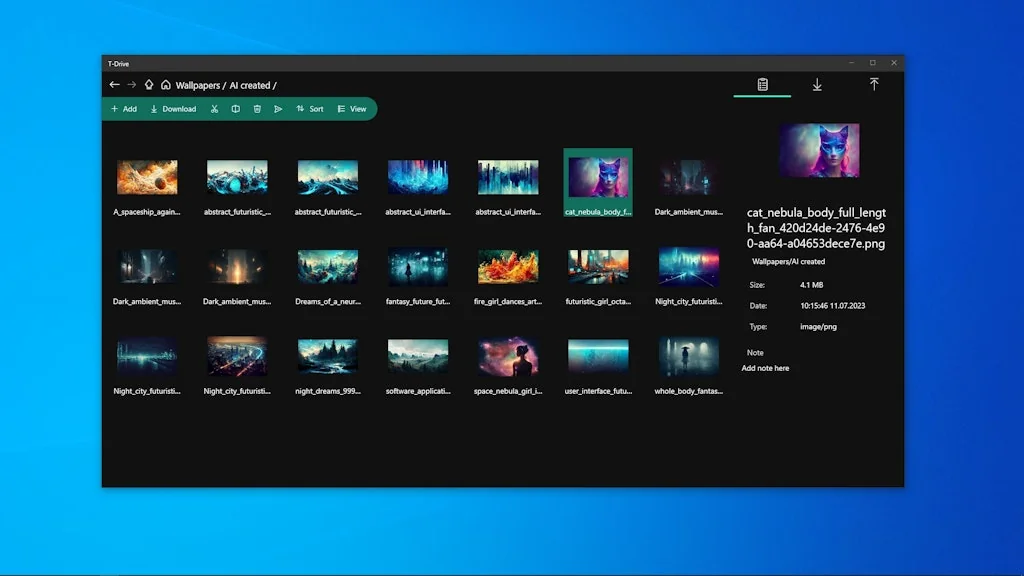Click the Back navigation arrow
The image size is (1024, 576).
coord(114,84)
